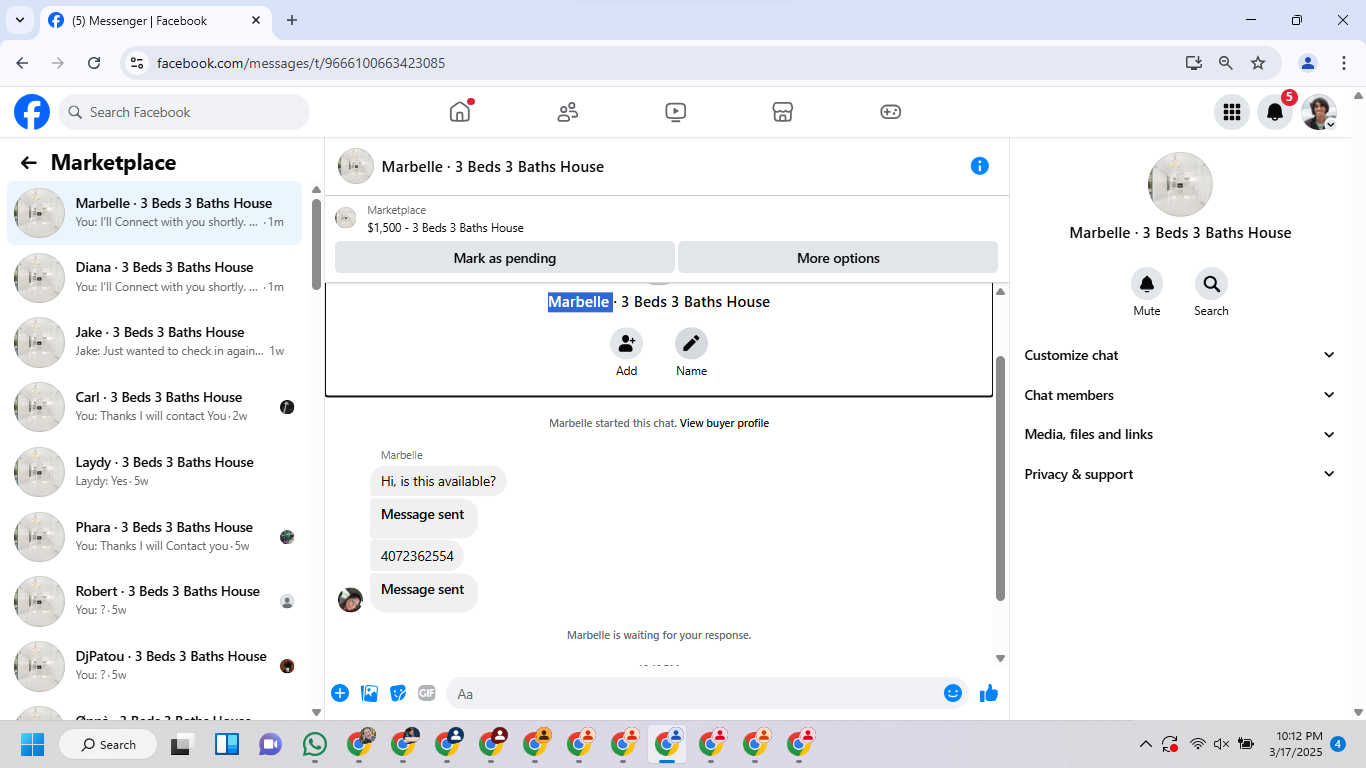Open the Robert 3 Beds 3 Baths chat

(x=155, y=601)
